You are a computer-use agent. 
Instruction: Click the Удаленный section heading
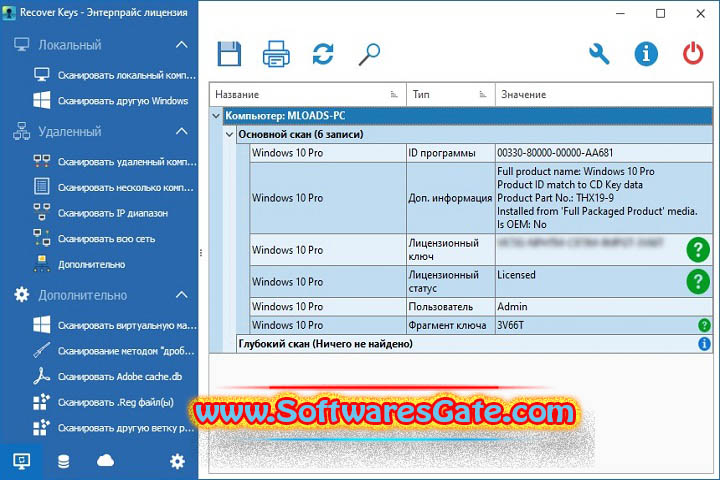coord(70,131)
